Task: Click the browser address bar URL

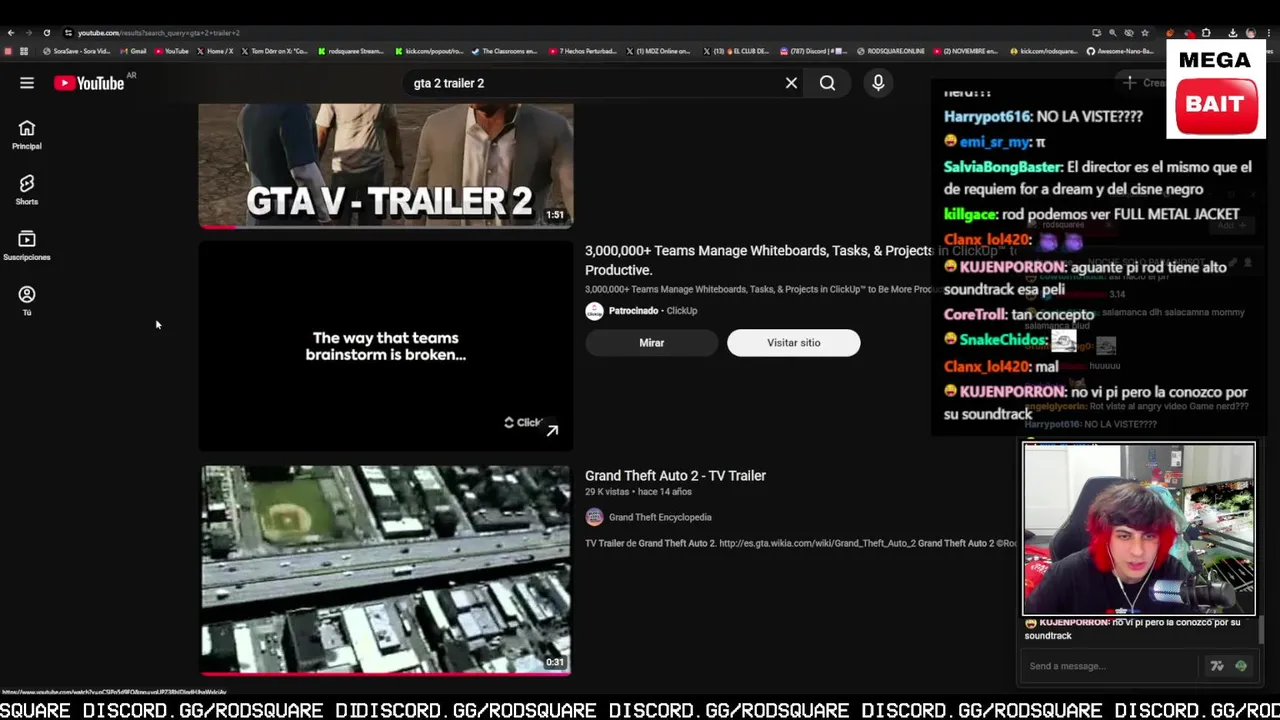Action: (x=160, y=33)
